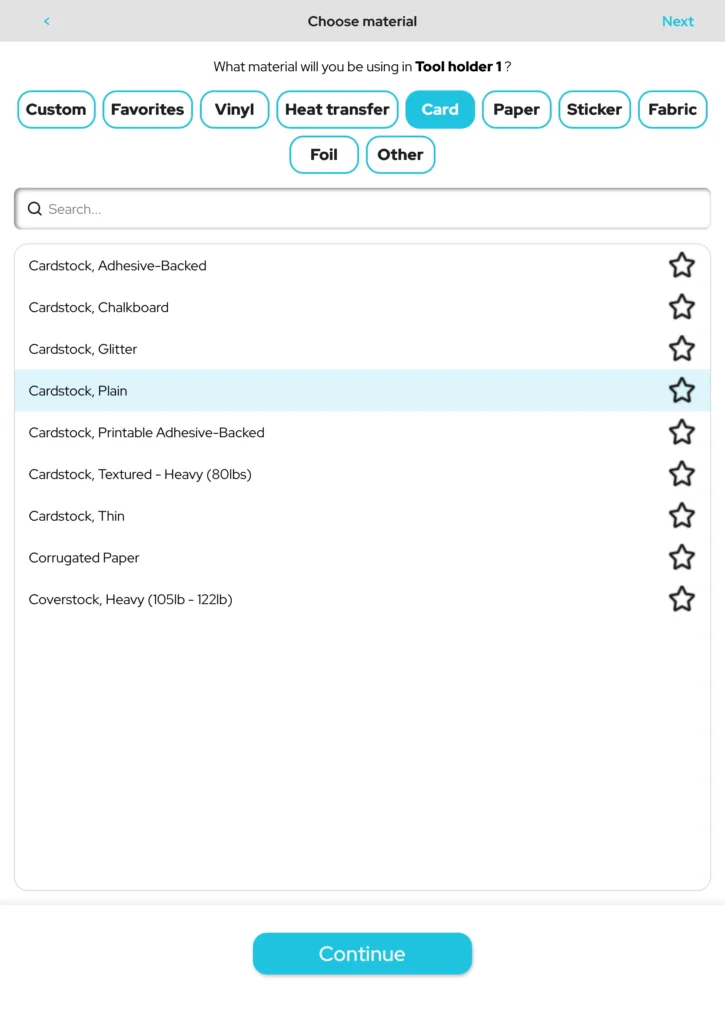The height and width of the screenshot is (1024, 725).
Task: Favorite Cardstock, Textured - Heavy (80lbs)
Action: click(x=681, y=474)
